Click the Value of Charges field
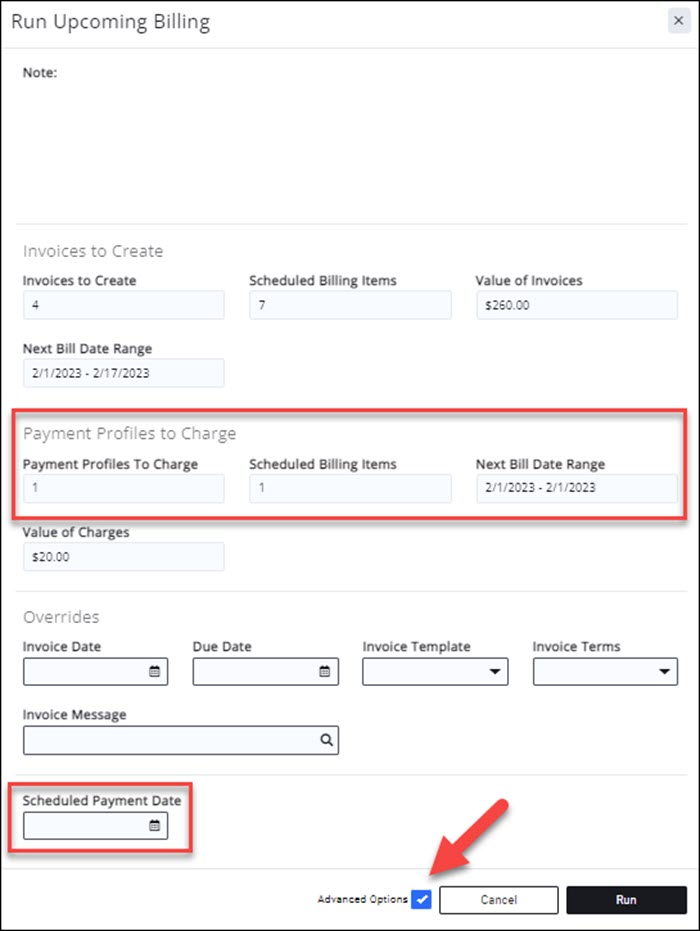 click(x=123, y=557)
